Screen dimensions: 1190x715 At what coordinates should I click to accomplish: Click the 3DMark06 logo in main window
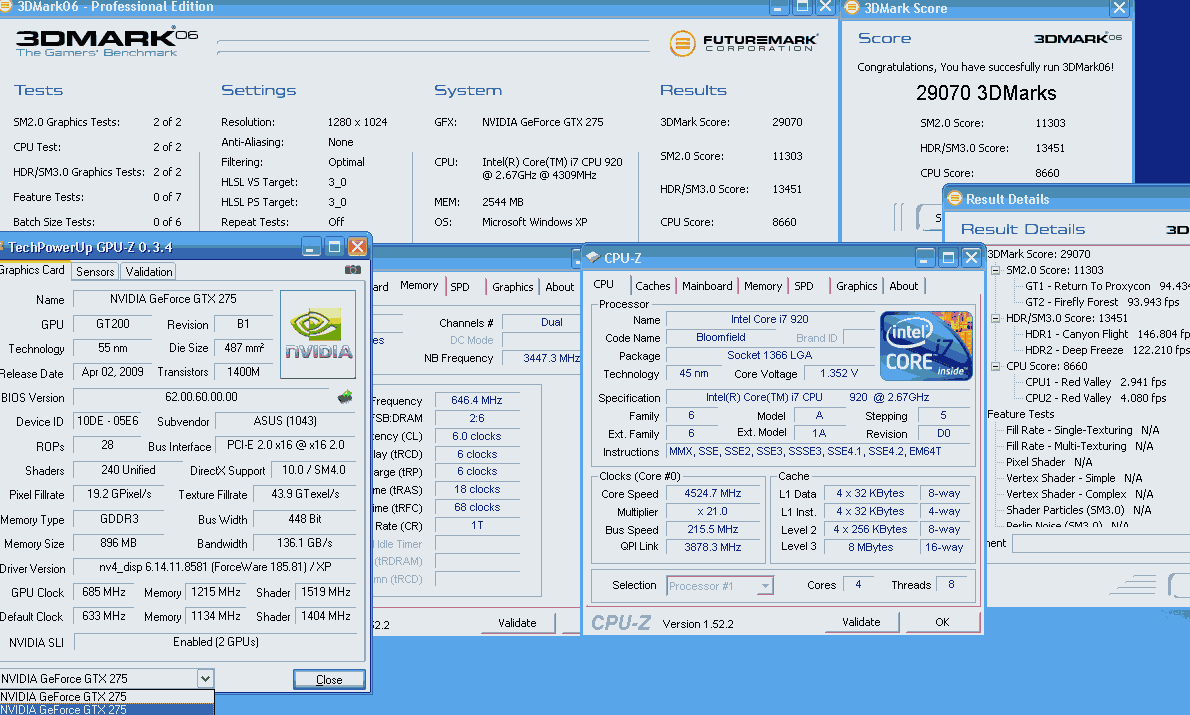(x=106, y=43)
